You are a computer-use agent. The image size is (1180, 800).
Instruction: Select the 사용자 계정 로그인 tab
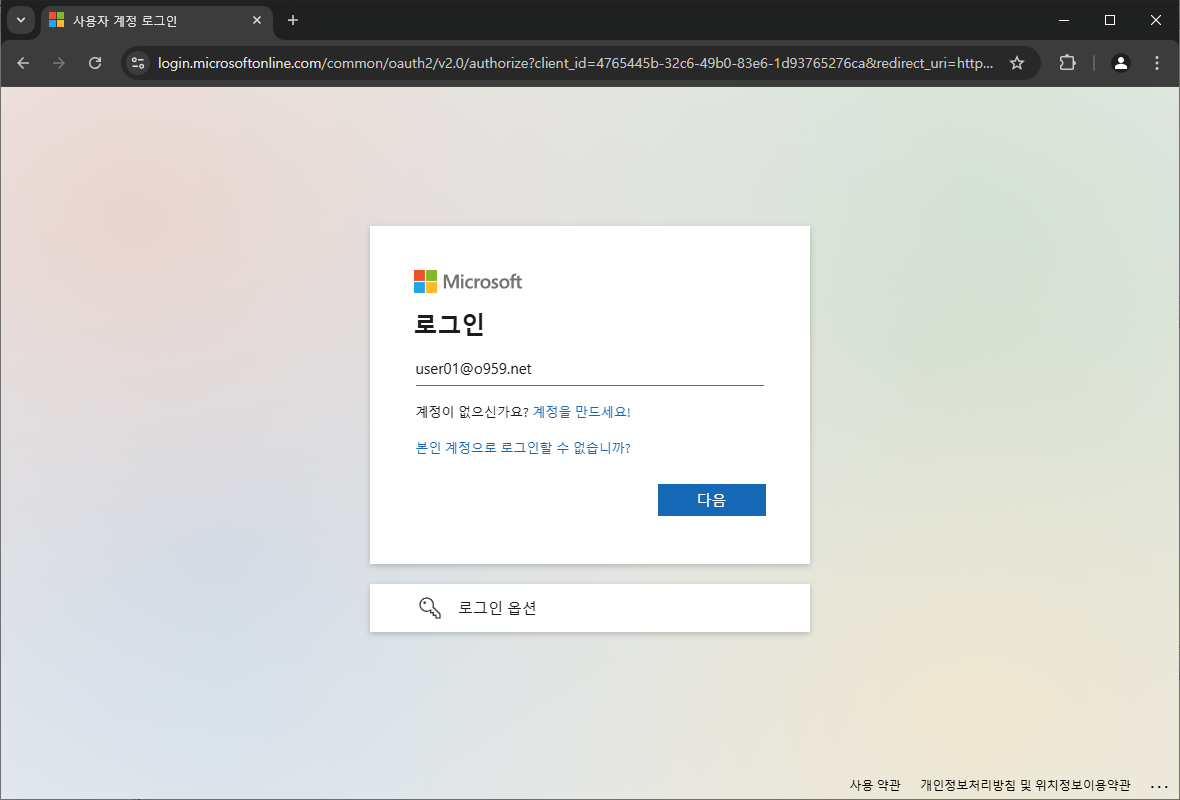[157, 21]
